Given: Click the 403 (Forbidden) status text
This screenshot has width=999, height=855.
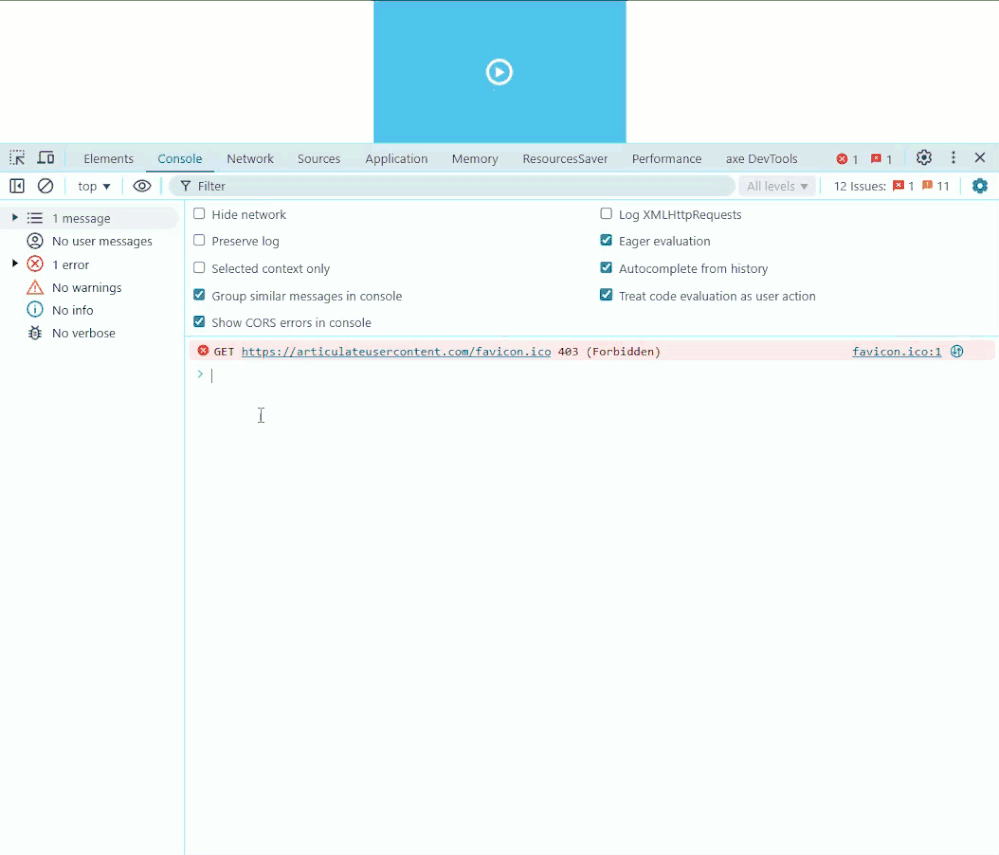Looking at the screenshot, I should point(609,351).
